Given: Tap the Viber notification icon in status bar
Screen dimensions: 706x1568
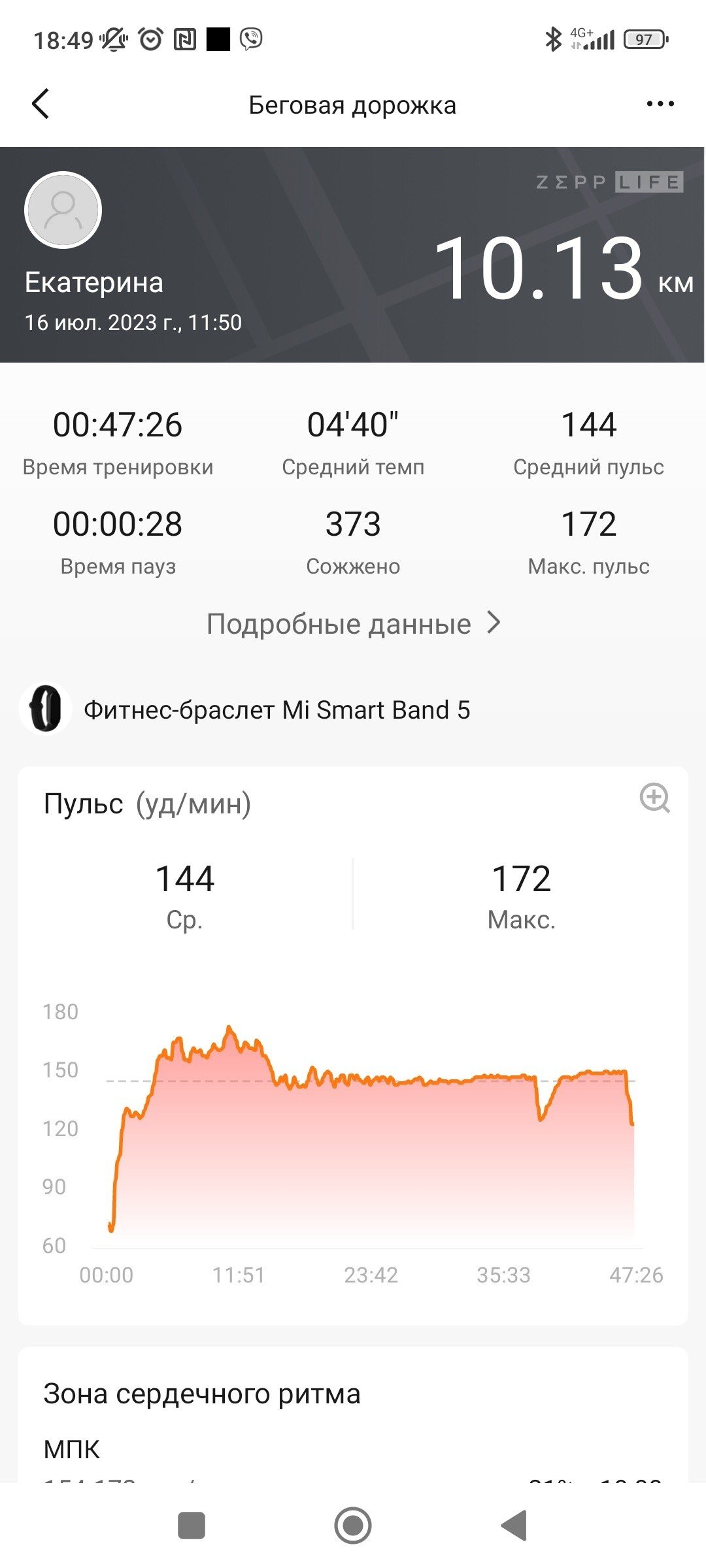Looking at the screenshot, I should point(251,39).
